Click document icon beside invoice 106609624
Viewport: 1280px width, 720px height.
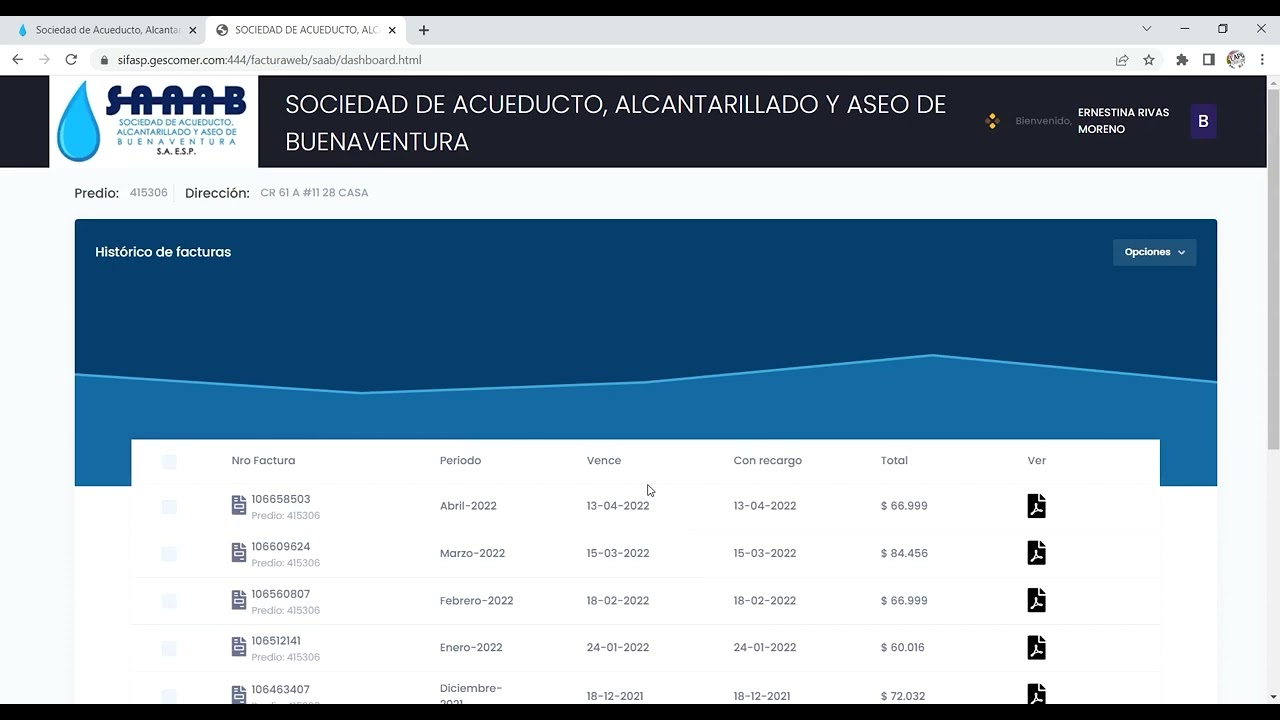(239, 553)
